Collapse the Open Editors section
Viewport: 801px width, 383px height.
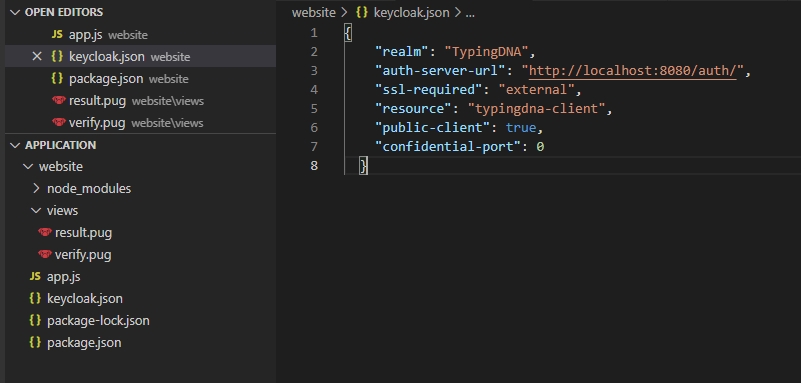[16, 12]
